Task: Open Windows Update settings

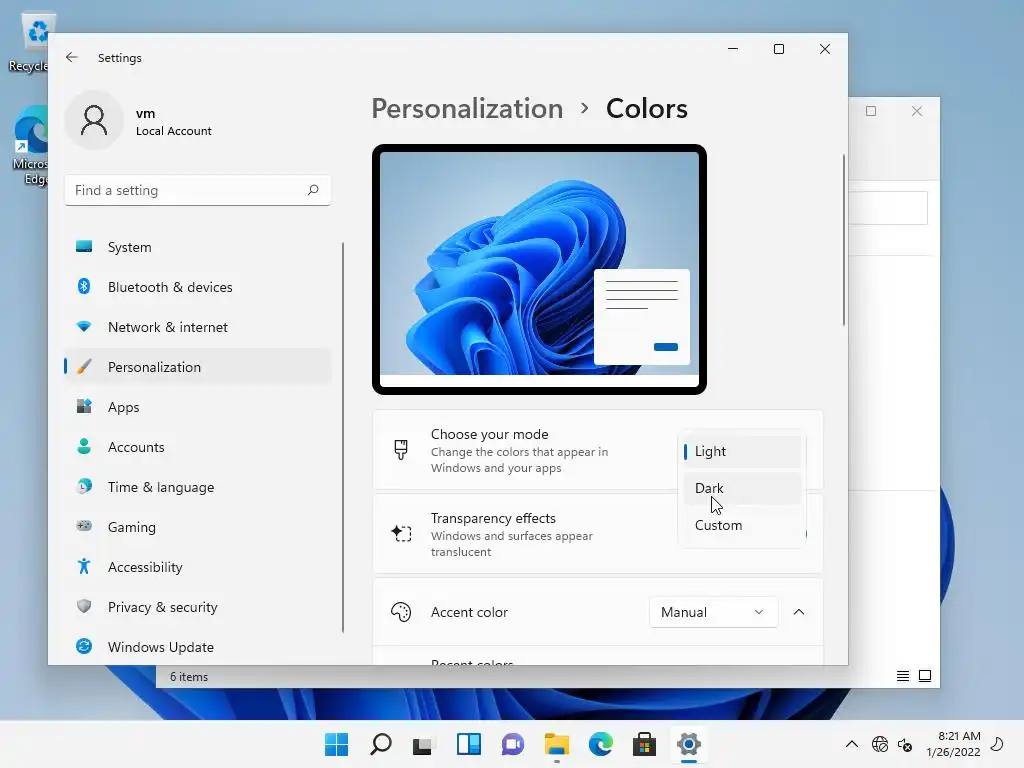Action: 198,647
